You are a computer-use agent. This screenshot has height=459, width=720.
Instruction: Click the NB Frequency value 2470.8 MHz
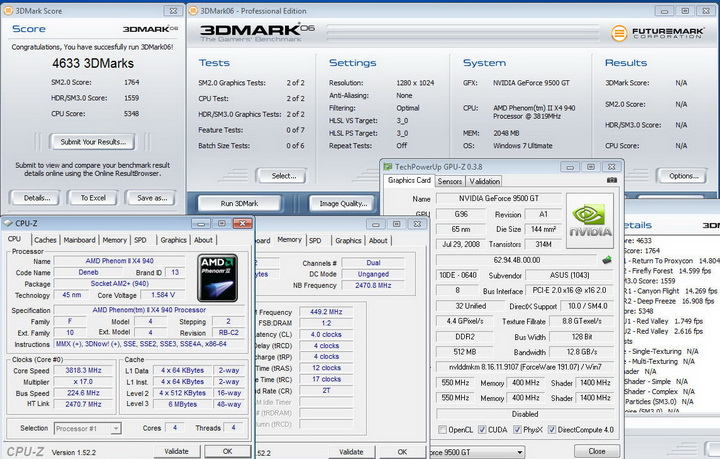[x=373, y=285]
